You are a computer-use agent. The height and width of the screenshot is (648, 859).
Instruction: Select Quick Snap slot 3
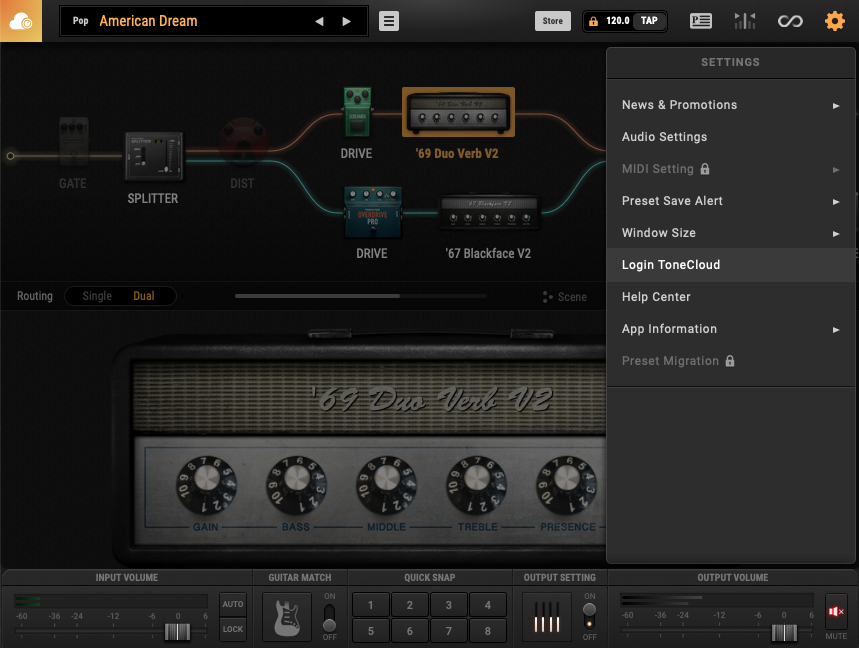click(x=449, y=605)
